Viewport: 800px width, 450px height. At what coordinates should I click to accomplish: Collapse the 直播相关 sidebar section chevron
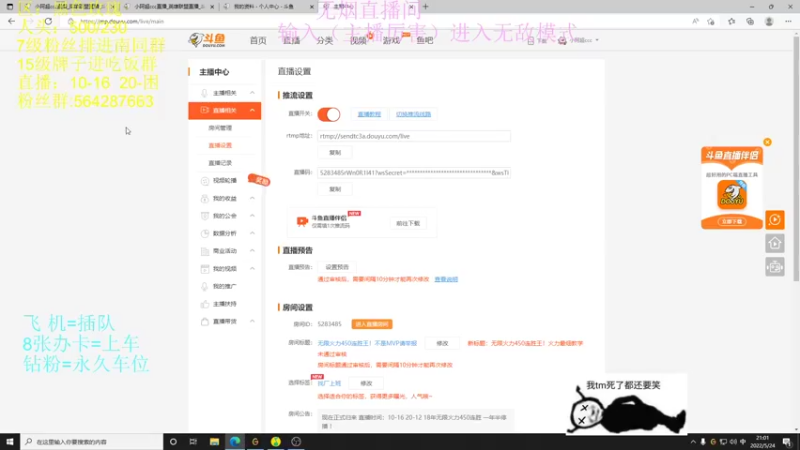tap(252, 110)
